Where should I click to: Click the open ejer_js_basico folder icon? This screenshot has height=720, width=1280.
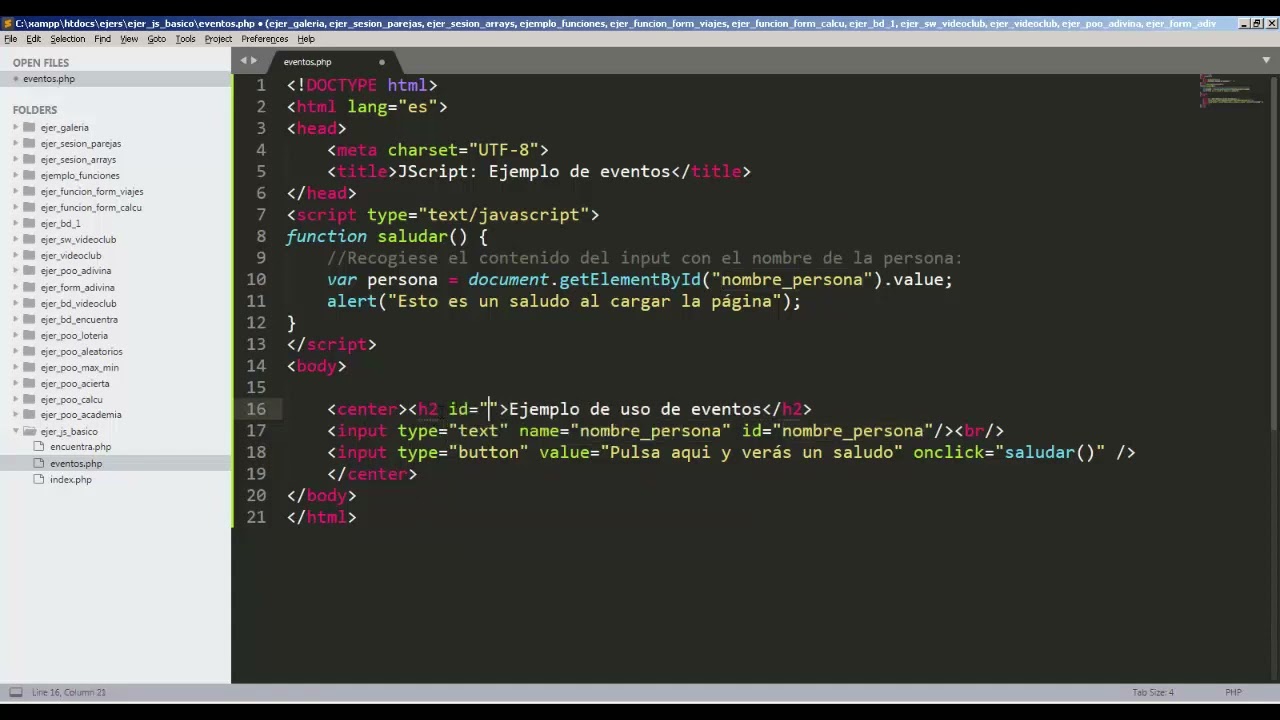click(30, 431)
